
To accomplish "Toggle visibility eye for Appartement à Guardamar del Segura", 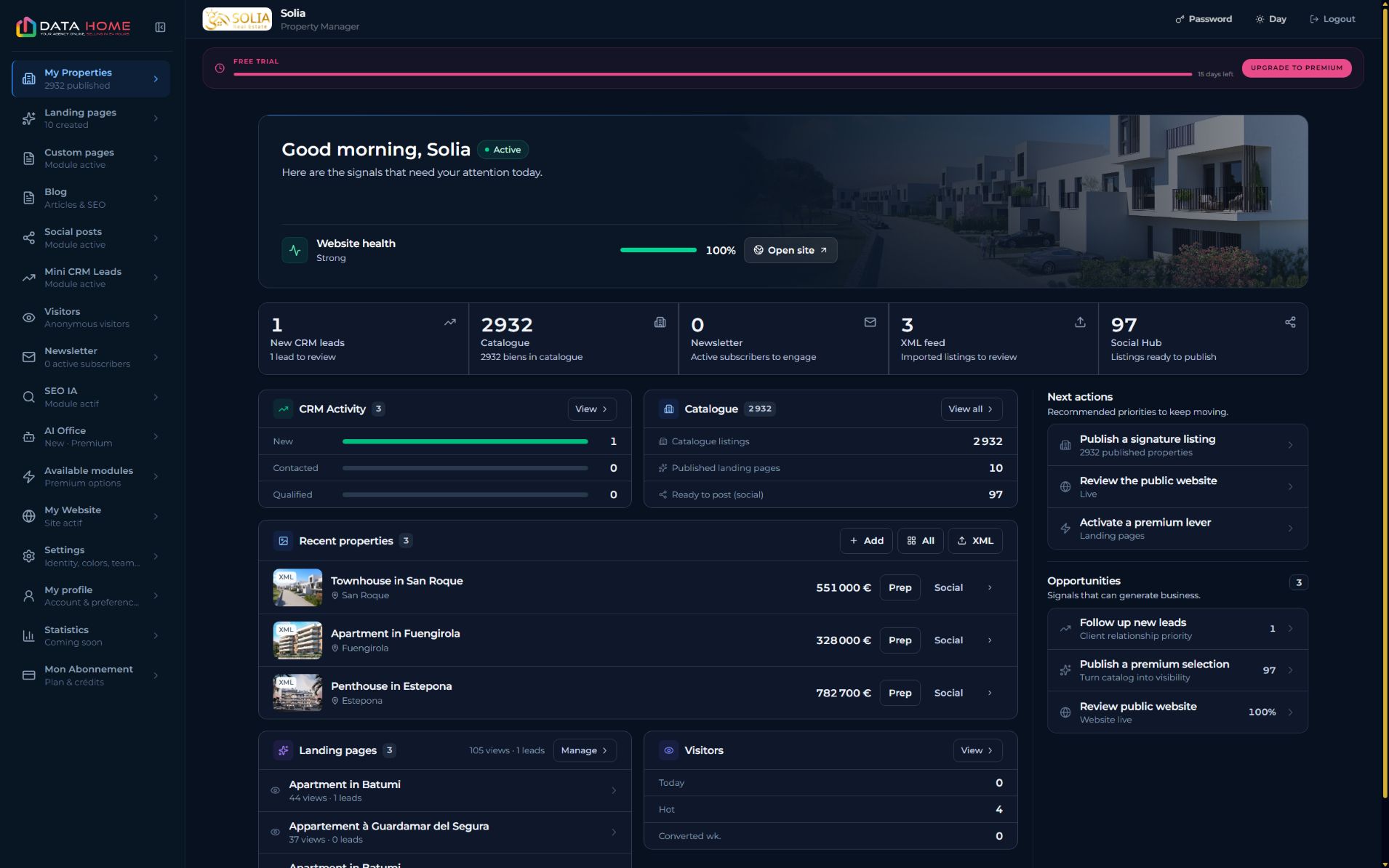I will point(276,832).
